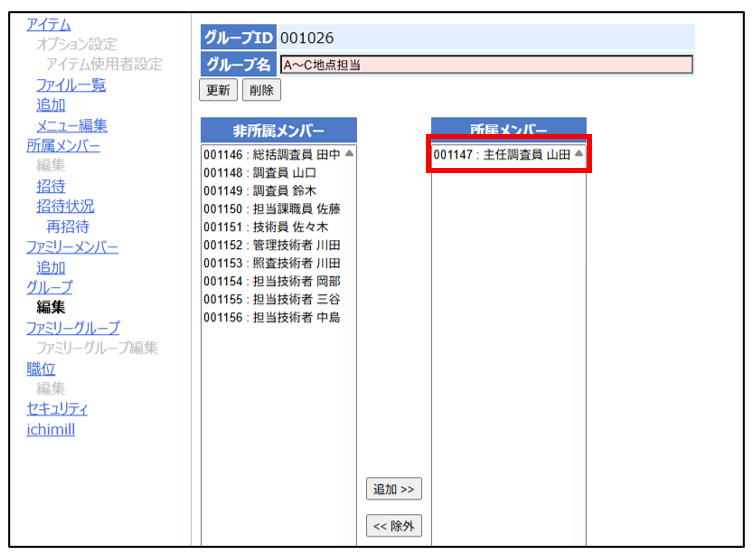Click the ichimill link in sidebar
Viewport: 752px width, 558px height.
point(50,430)
